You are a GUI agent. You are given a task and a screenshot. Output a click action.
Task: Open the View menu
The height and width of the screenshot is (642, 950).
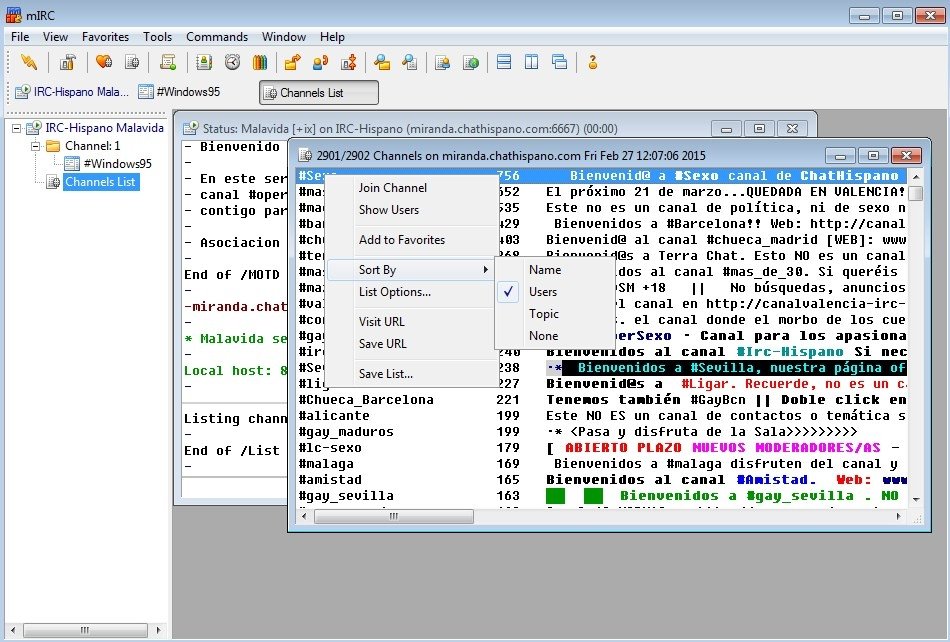55,37
